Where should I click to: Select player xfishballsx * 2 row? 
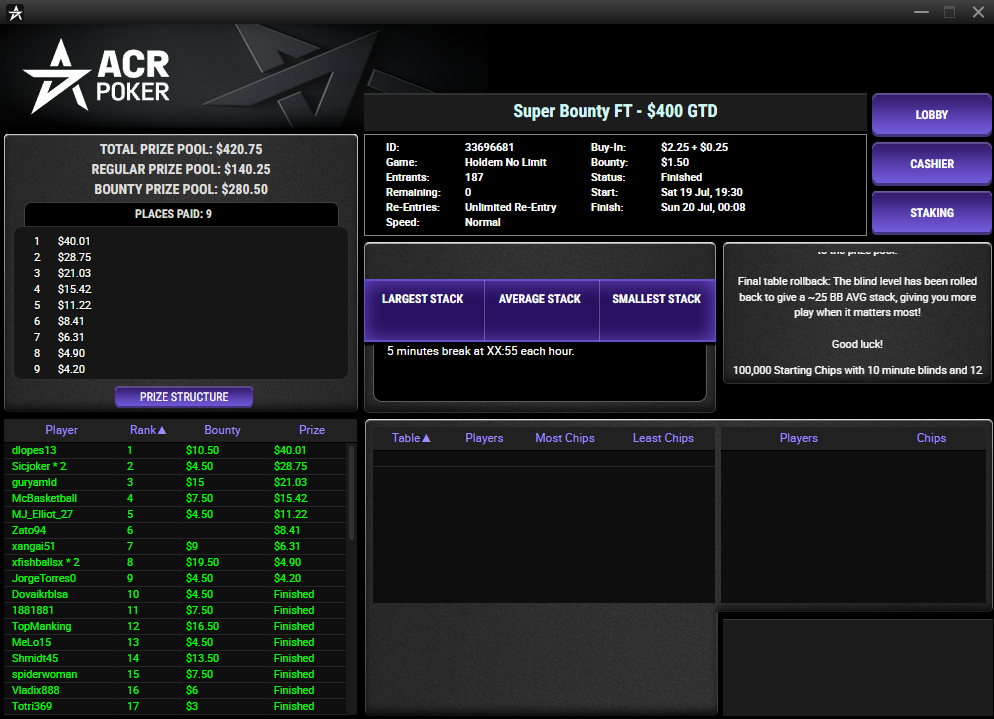pyautogui.click(x=176, y=562)
